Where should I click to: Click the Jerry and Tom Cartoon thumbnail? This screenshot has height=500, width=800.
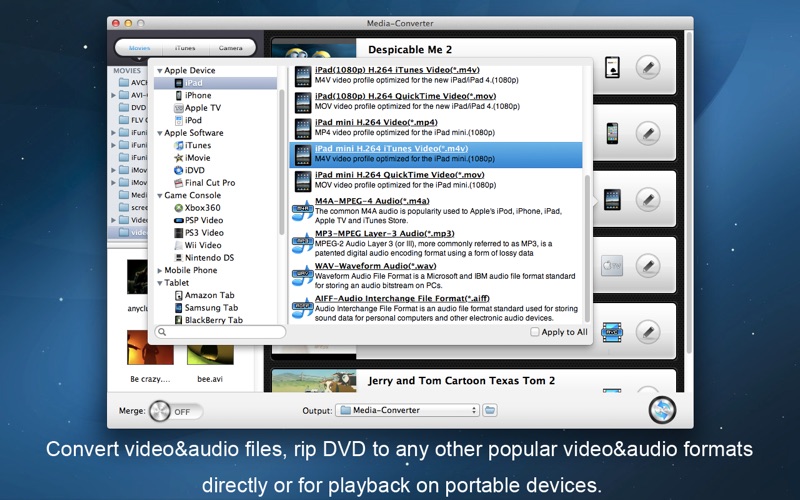314,381
